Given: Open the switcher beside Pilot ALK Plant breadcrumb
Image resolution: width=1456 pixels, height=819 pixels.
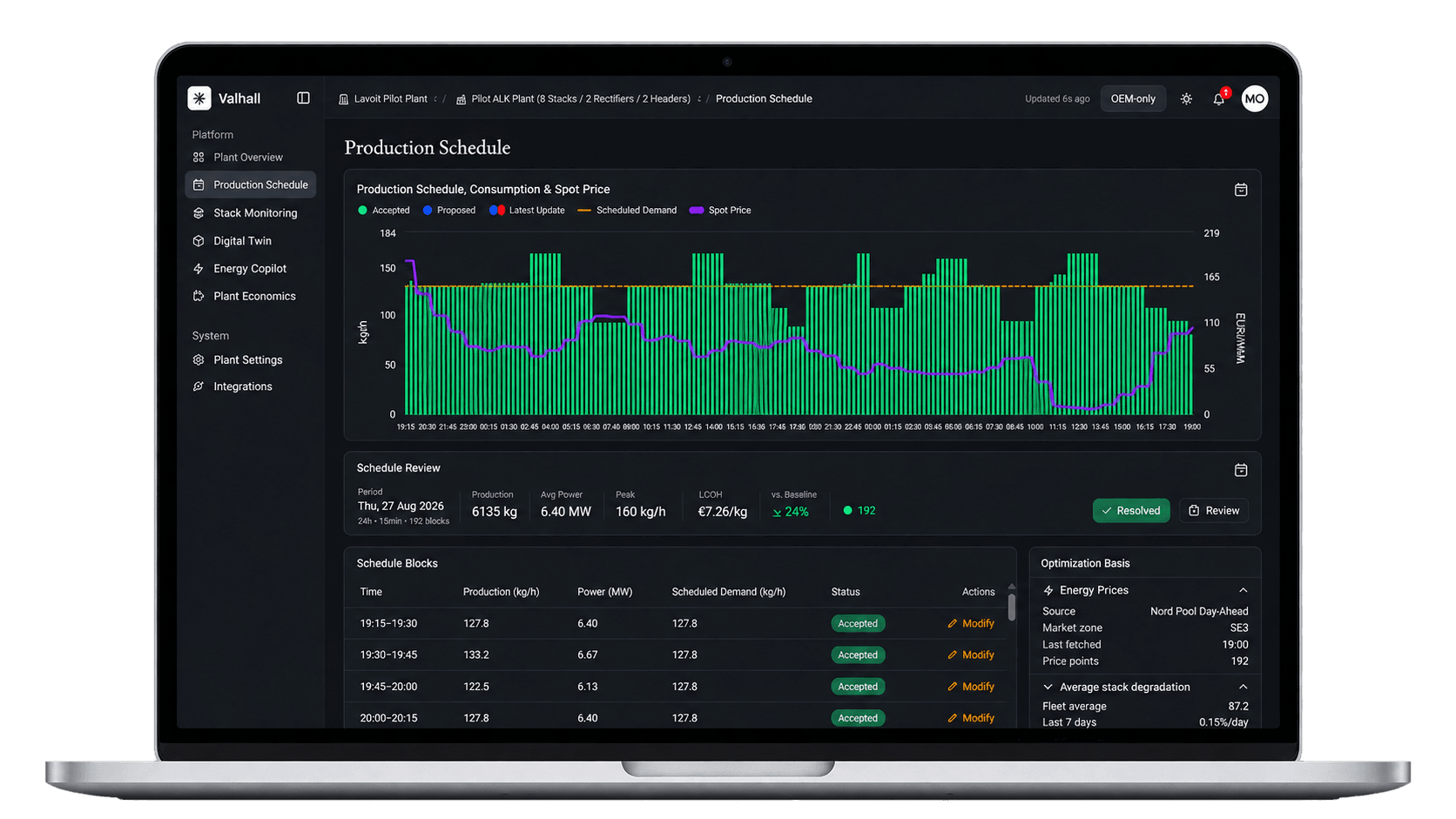Looking at the screenshot, I should (699, 99).
